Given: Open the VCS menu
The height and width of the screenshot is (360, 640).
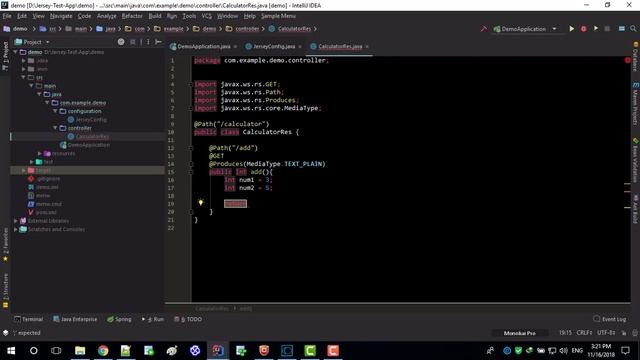Looking at the screenshot, I should click(x=207, y=16).
